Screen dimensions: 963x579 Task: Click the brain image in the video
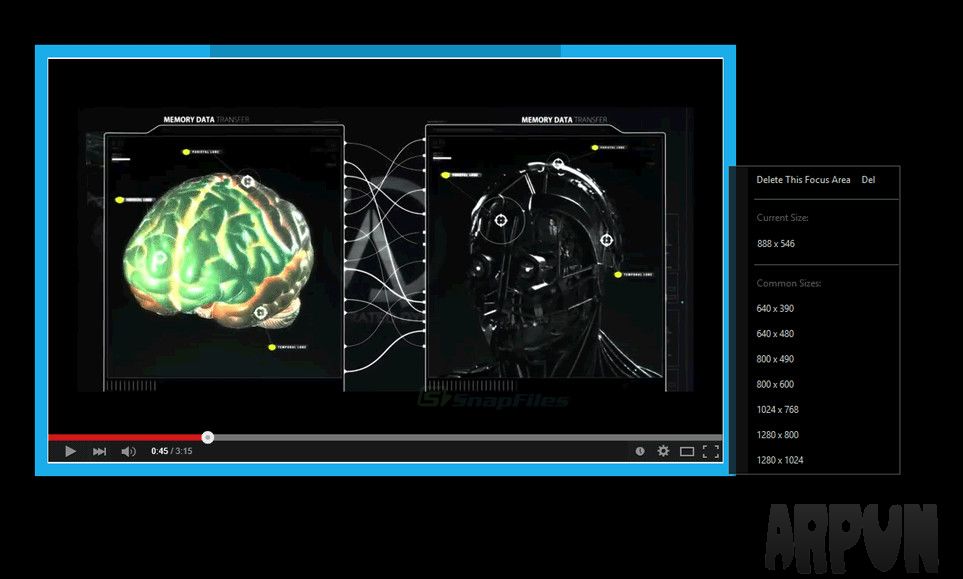pos(218,252)
